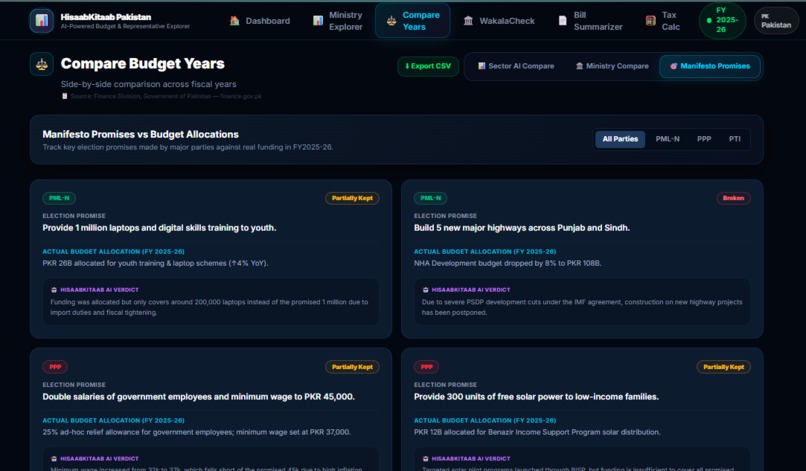Open the Dashboard nav item
The width and height of the screenshot is (806, 471).
click(x=260, y=21)
